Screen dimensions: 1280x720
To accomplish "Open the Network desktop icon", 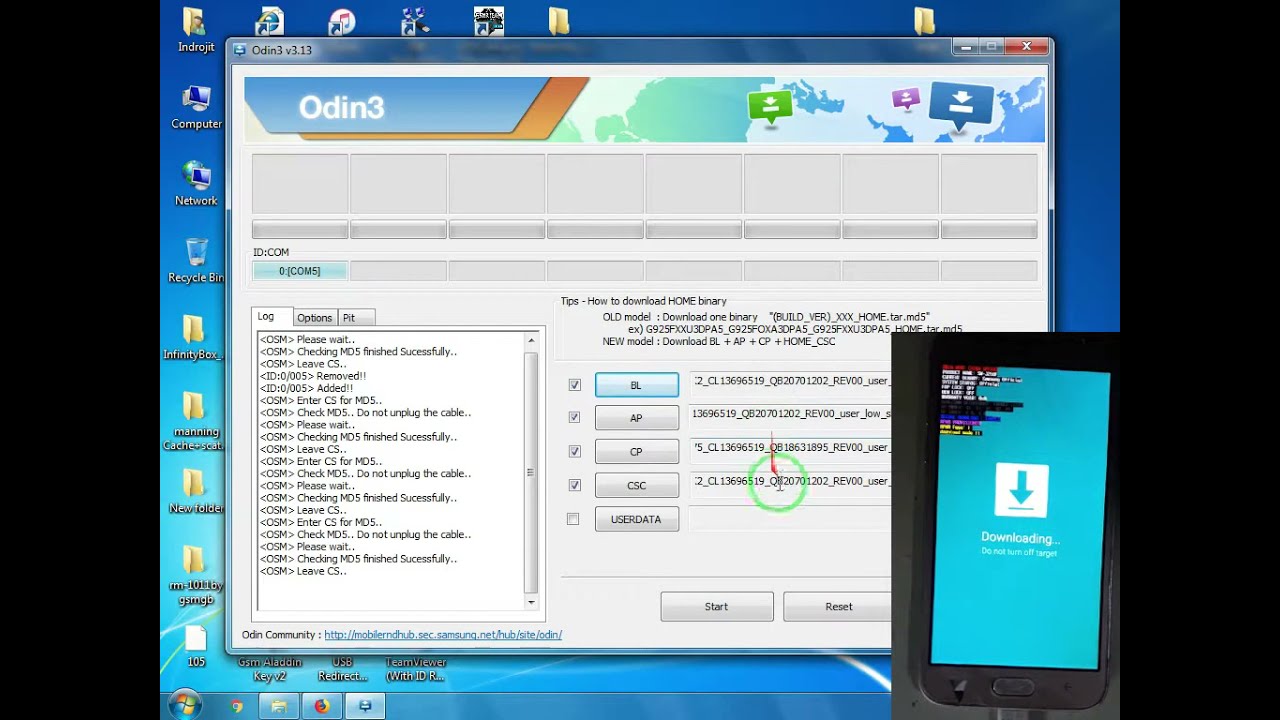I will (x=196, y=183).
